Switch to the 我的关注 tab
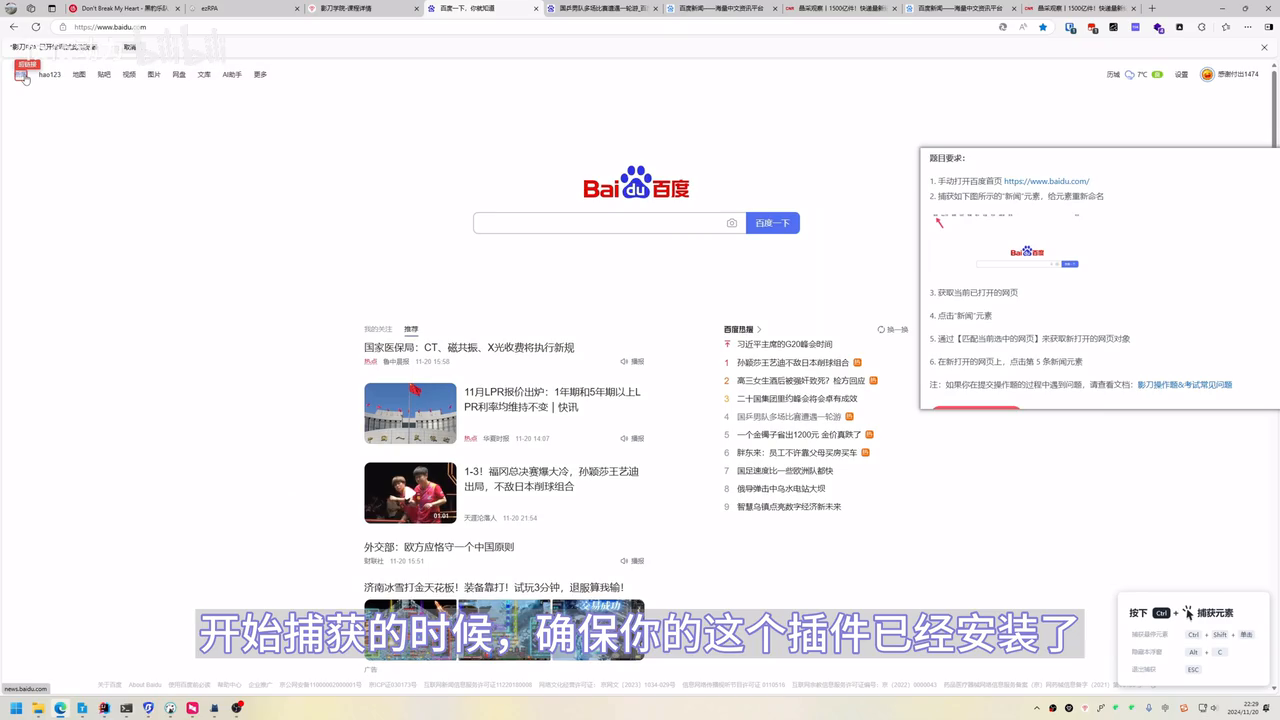This screenshot has height=720, width=1280. tap(378, 328)
